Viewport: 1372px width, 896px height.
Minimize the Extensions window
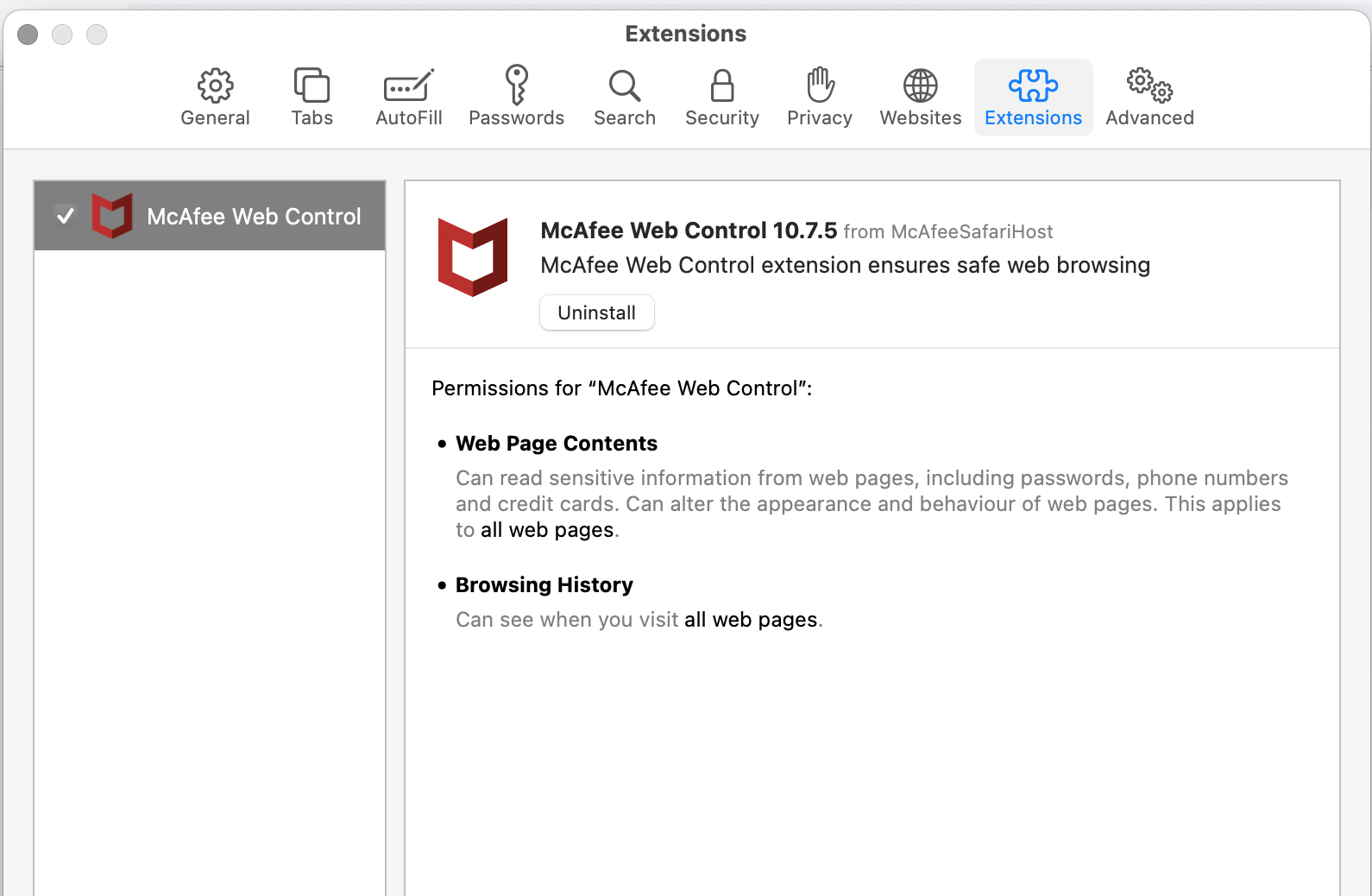pos(62,35)
